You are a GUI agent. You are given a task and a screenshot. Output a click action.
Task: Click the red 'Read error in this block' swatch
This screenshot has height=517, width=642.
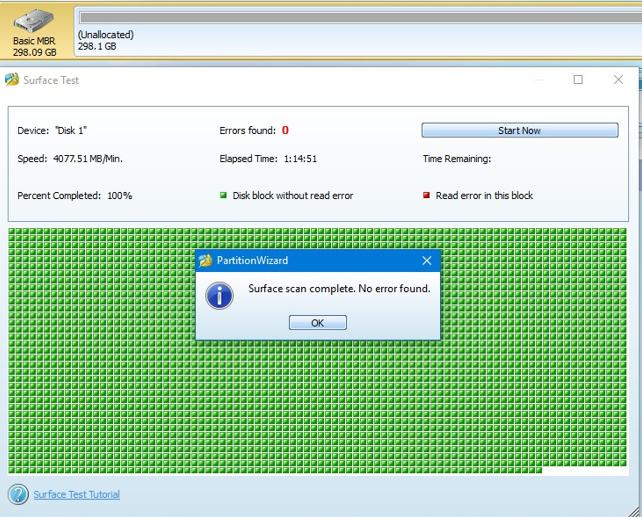(426, 195)
